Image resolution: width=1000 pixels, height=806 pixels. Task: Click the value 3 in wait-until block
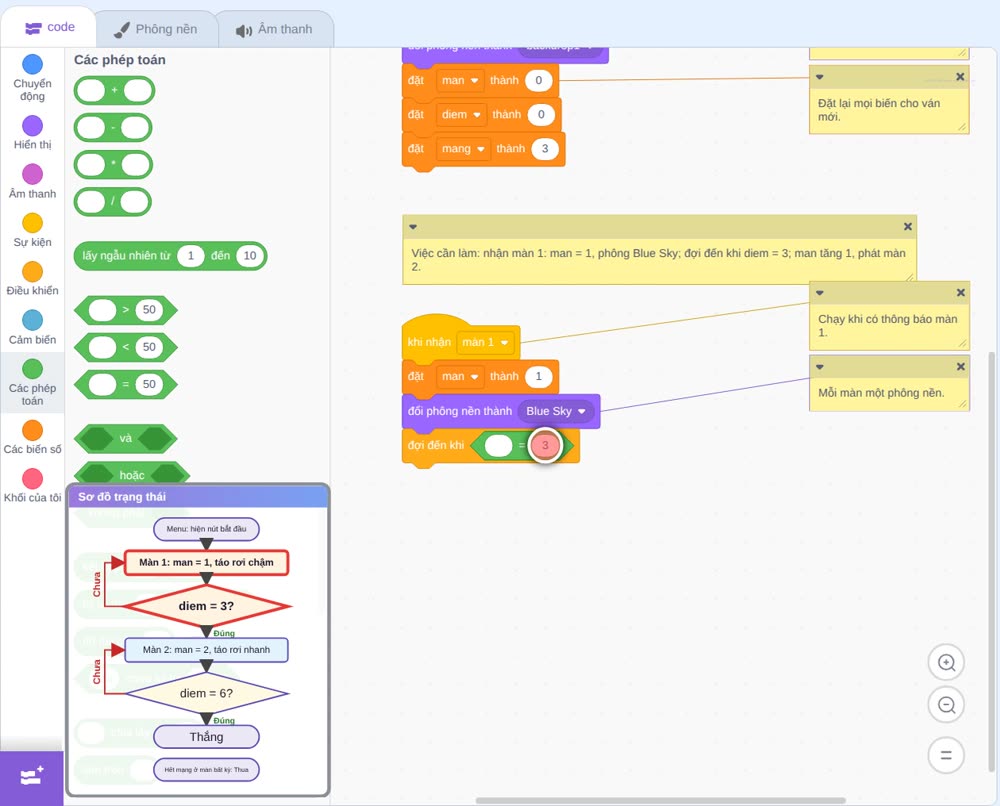(x=545, y=445)
